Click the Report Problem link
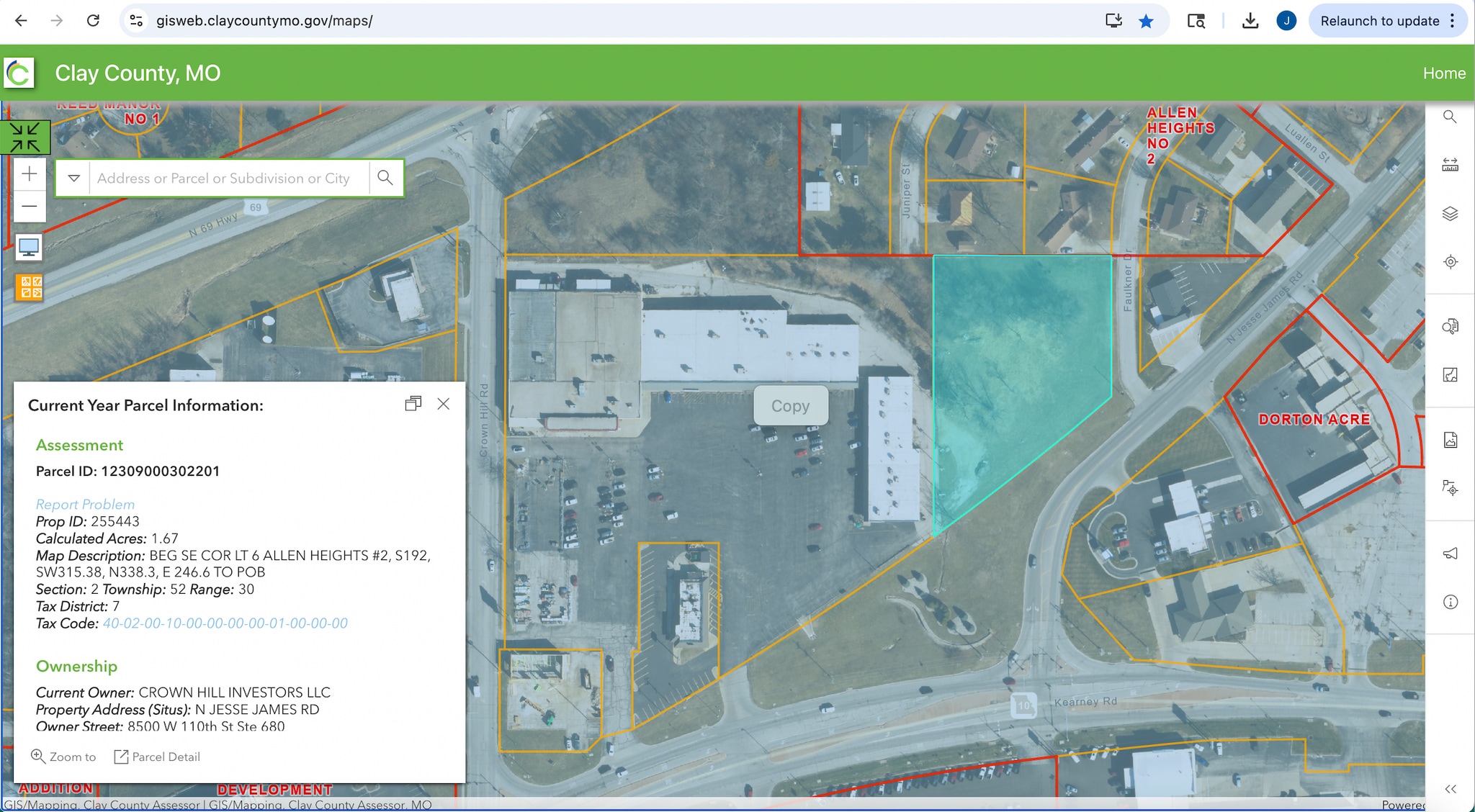This screenshot has width=1475, height=812. tap(85, 505)
